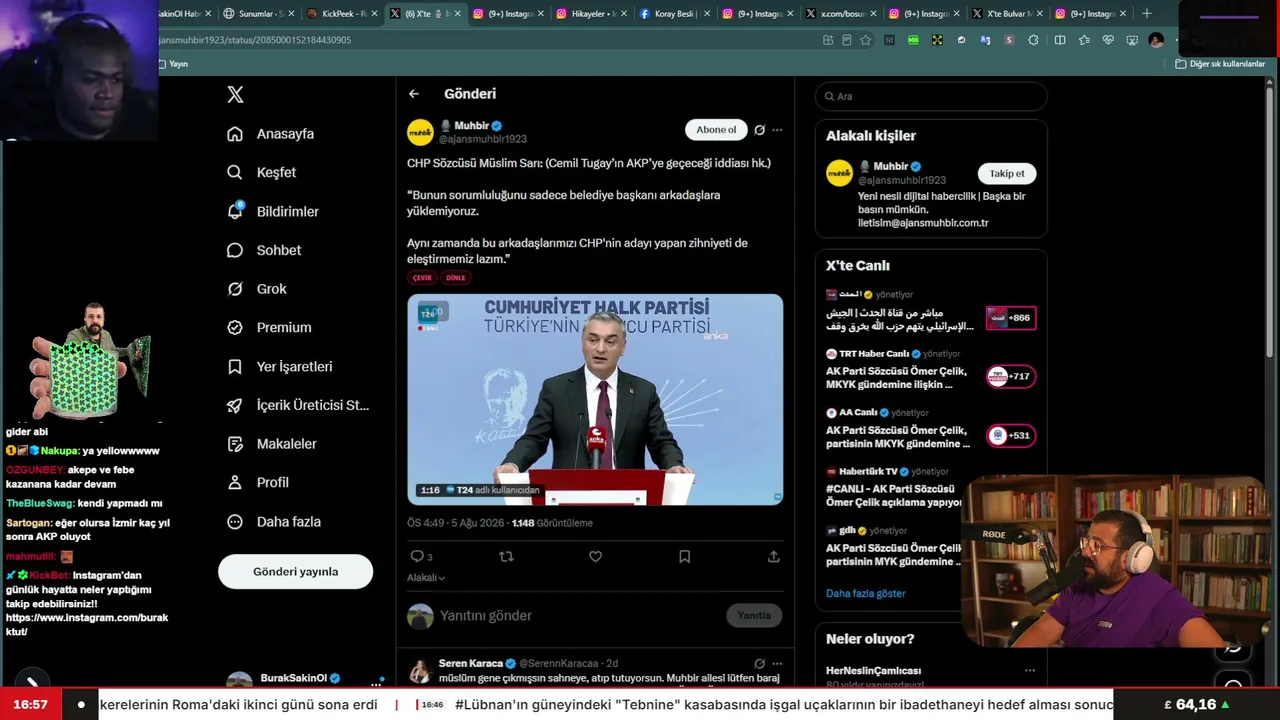This screenshot has height=720, width=1280.
Task: Open the X logo home icon
Action: point(235,95)
